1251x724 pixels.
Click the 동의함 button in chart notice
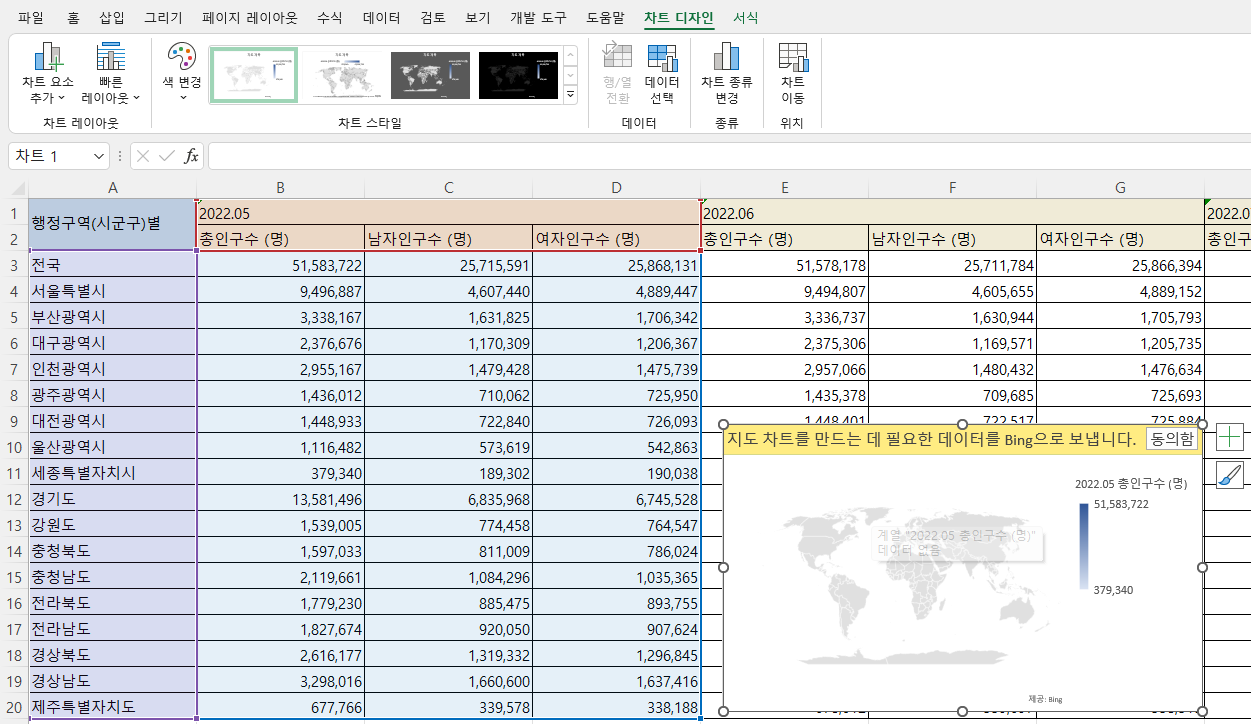pos(1171,438)
